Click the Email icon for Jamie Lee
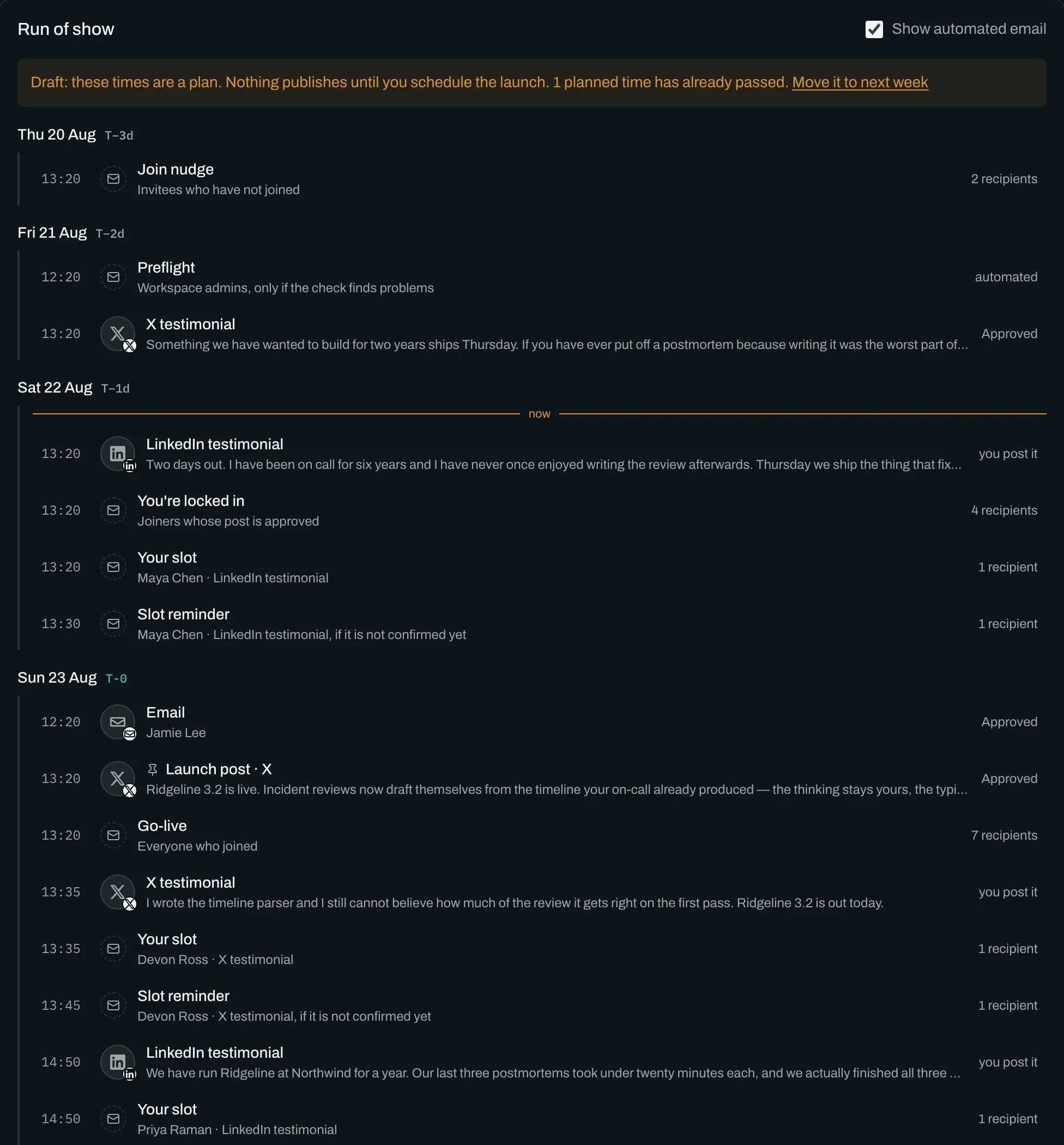Image resolution: width=1064 pixels, height=1145 pixels. point(117,722)
